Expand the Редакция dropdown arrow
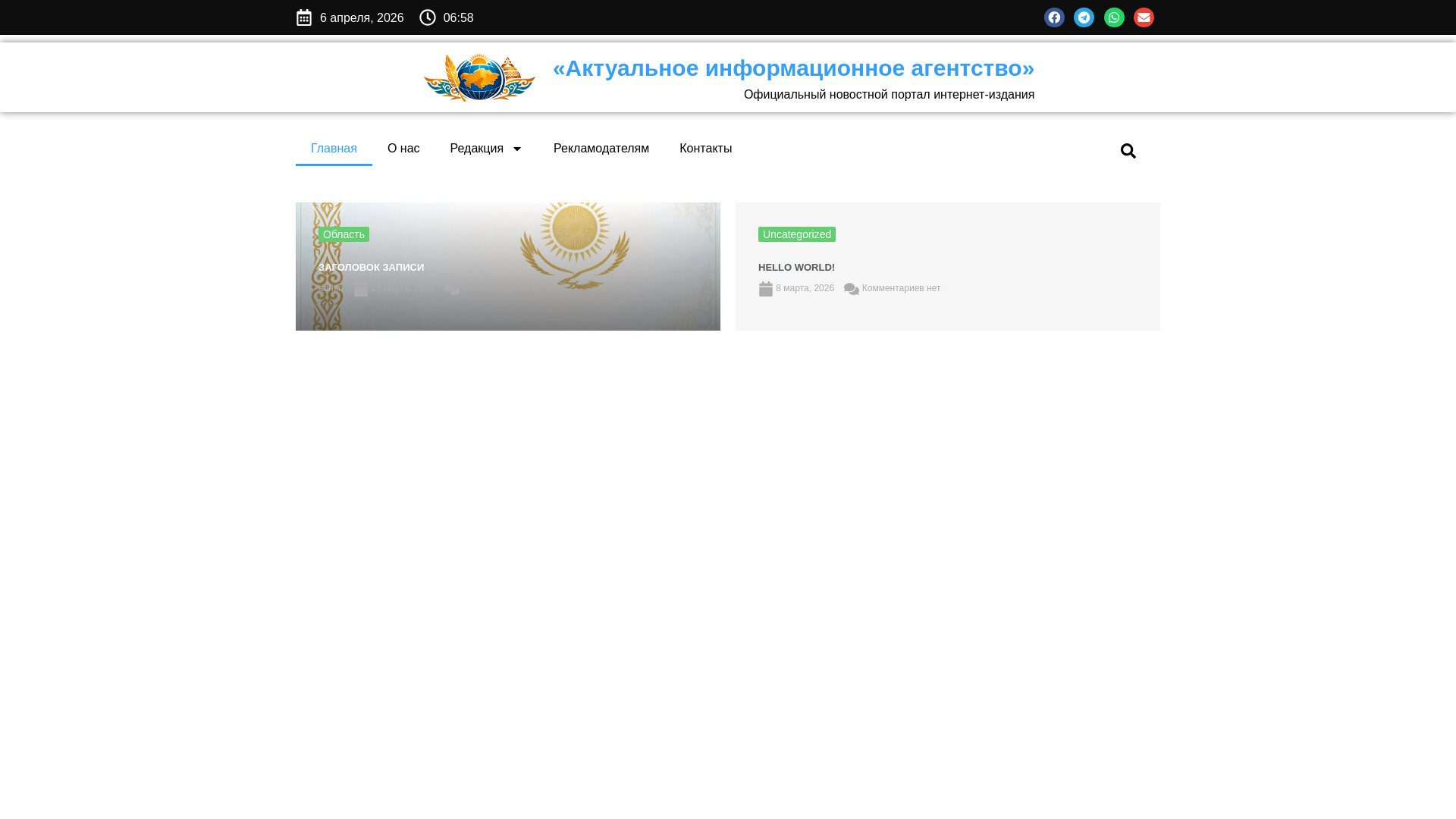The width and height of the screenshot is (1456, 819). [x=516, y=149]
